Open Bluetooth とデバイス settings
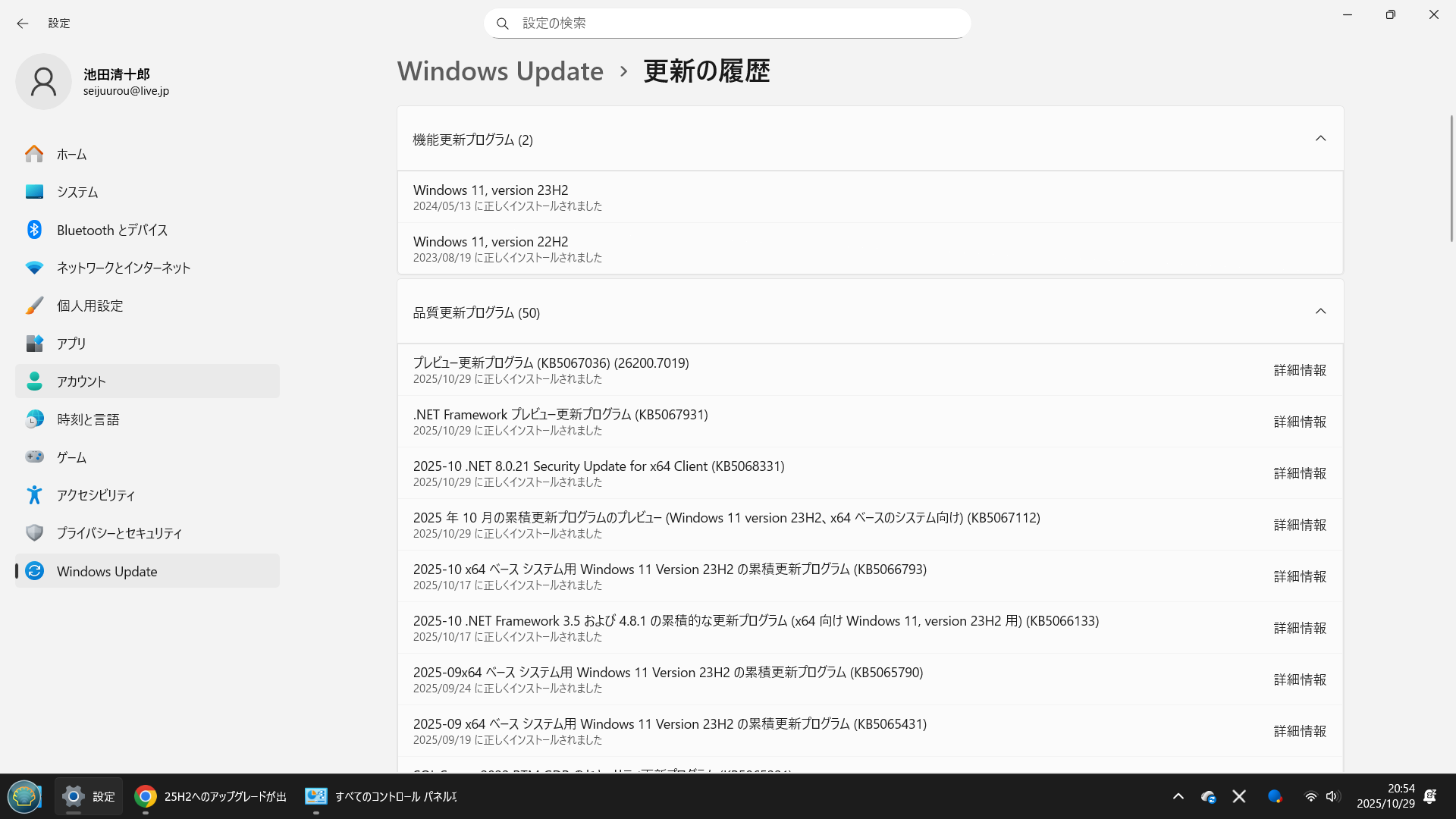1456x819 pixels. (147, 230)
